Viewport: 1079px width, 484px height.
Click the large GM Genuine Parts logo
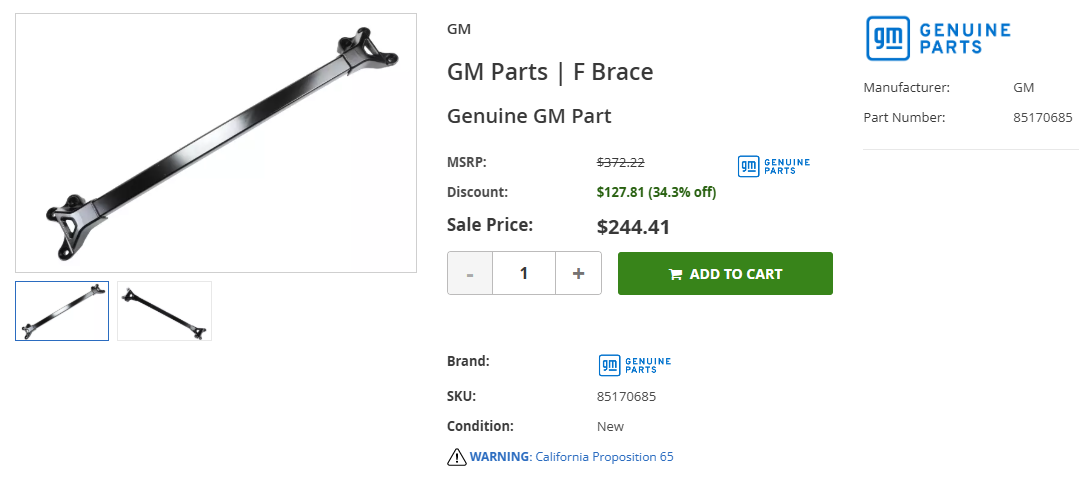tap(938, 38)
